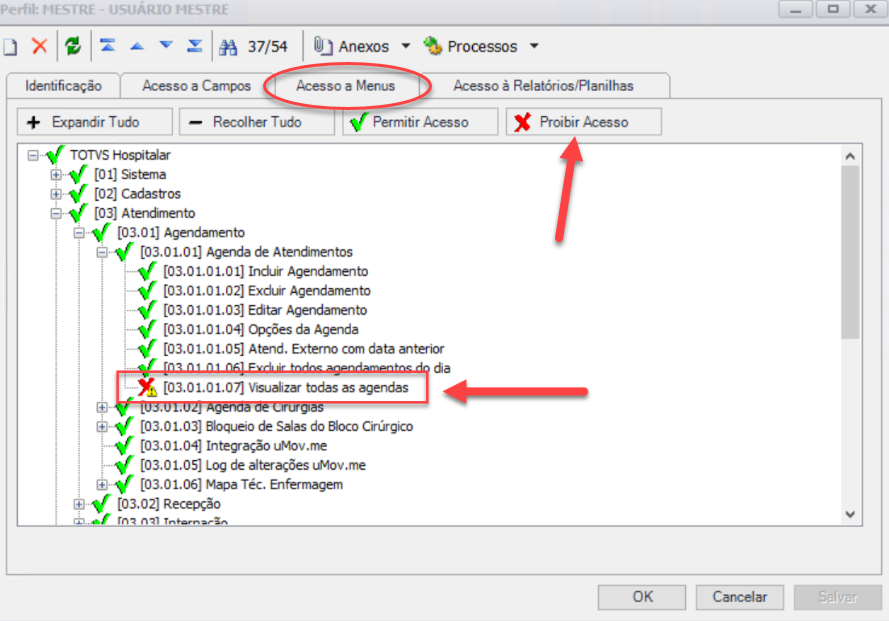The height and width of the screenshot is (621, 889).
Task: Switch to the Identificação tab
Action: pos(63,86)
